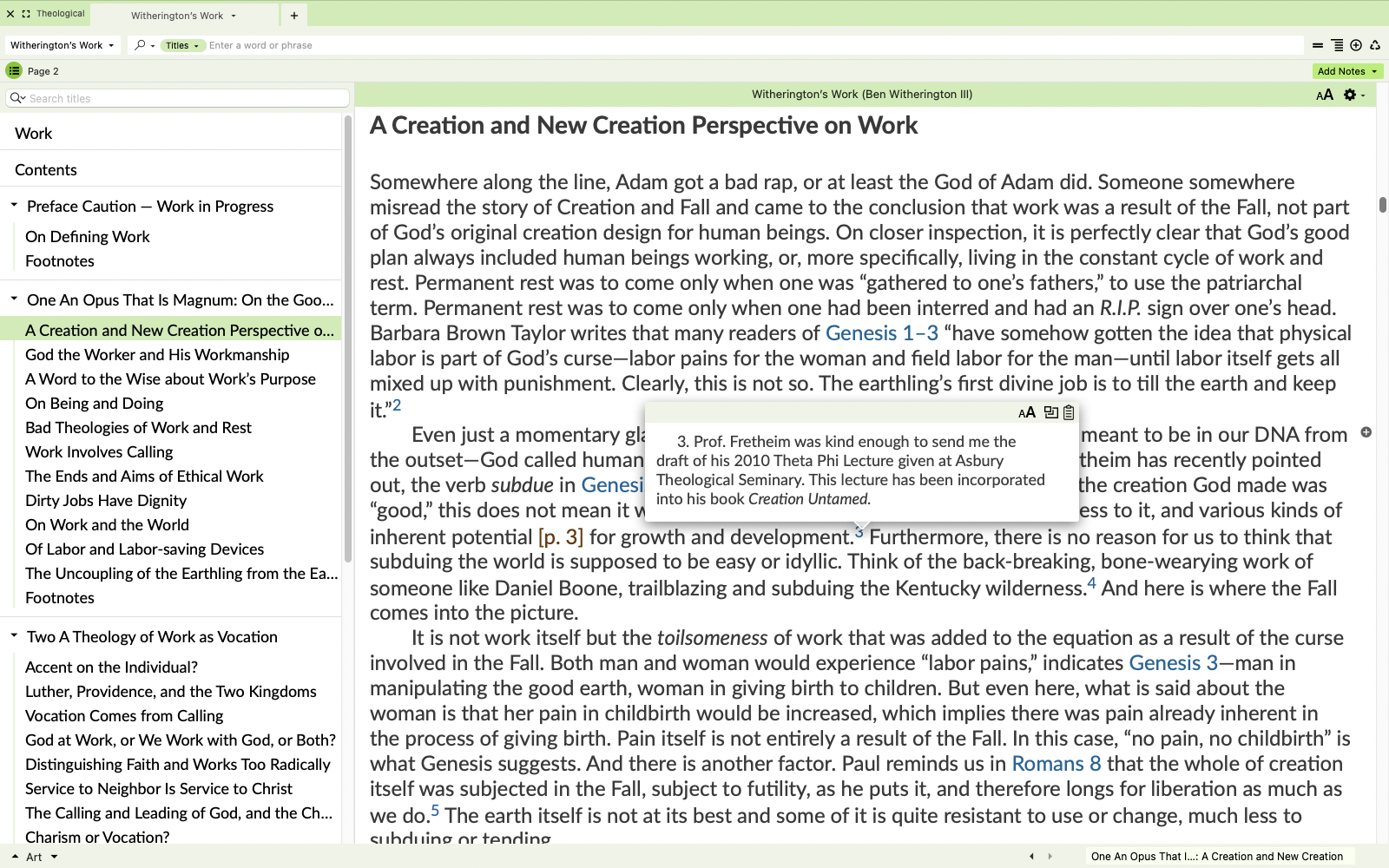1389x868 pixels.
Task: Click the bottom breadcrumb One An Opus location
Action: pyautogui.click(x=1216, y=857)
